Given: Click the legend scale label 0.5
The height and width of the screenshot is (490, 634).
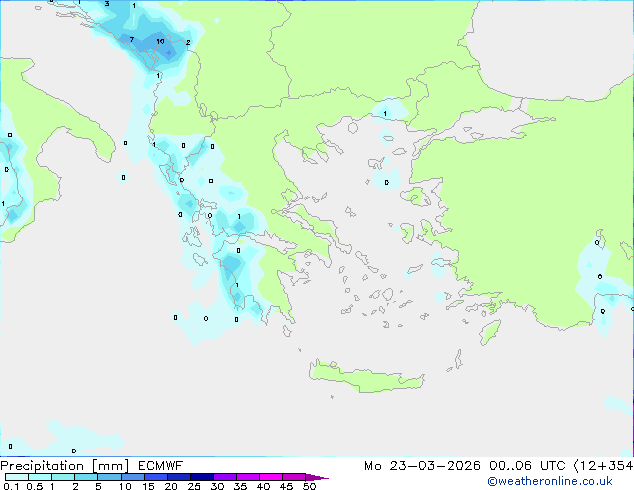Looking at the screenshot, I should pos(35,486).
